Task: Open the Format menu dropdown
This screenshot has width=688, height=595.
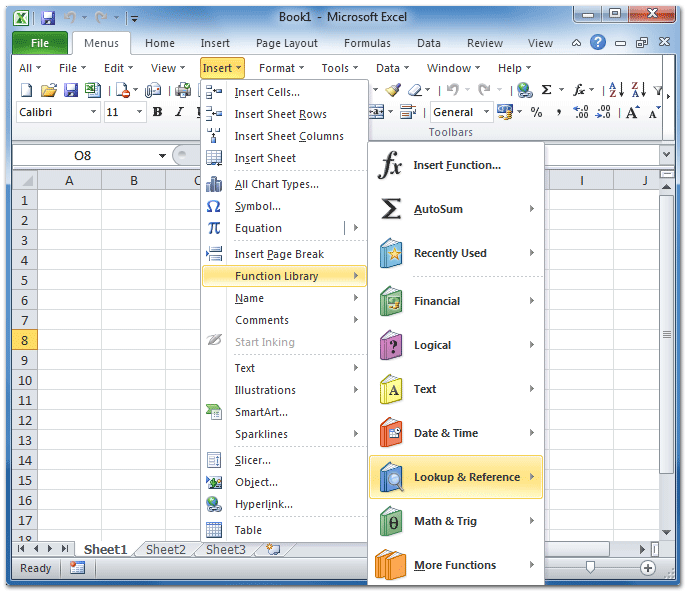Action: click(281, 68)
